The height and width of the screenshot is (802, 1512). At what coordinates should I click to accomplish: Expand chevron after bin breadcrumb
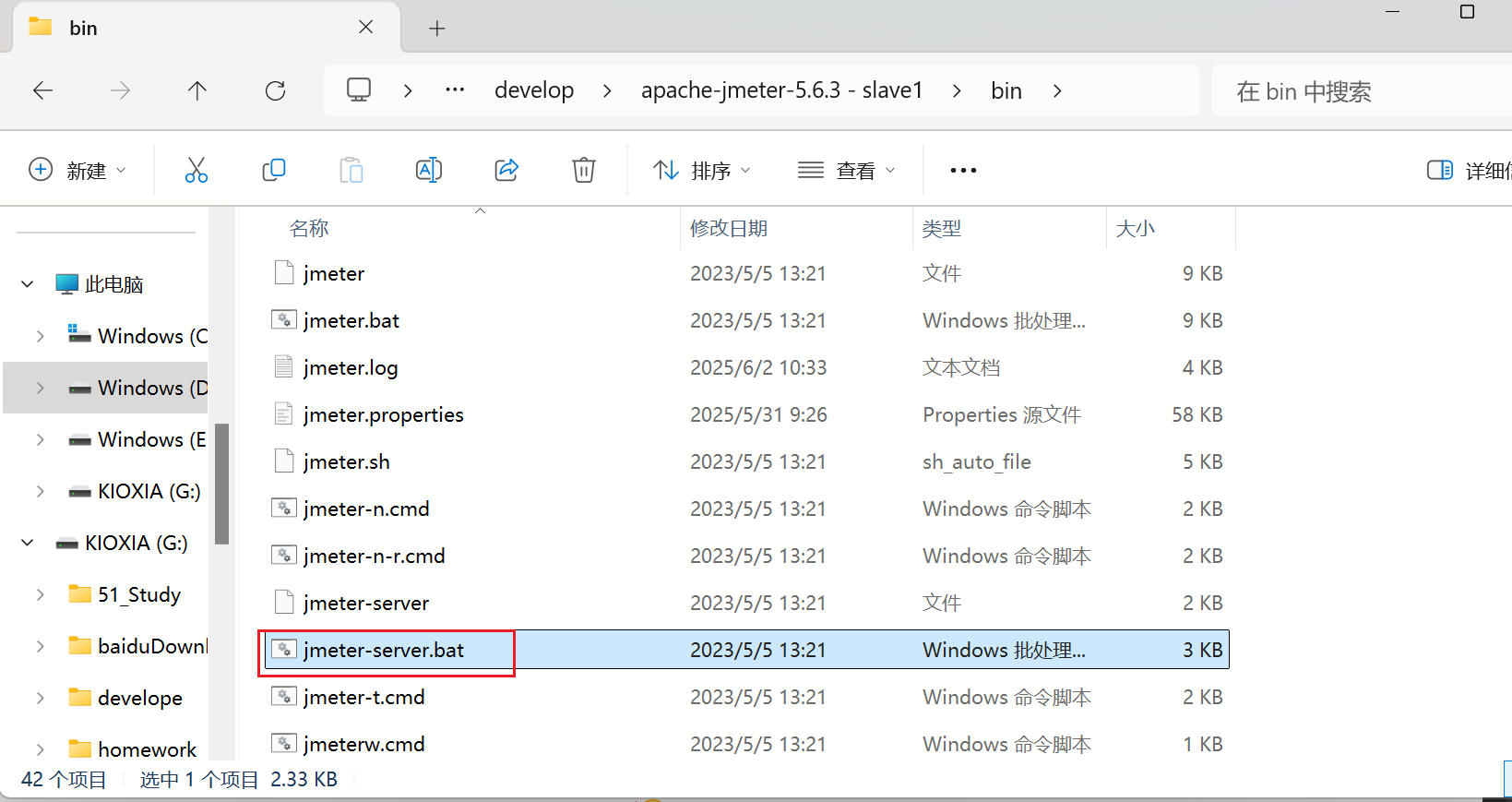pos(1057,90)
